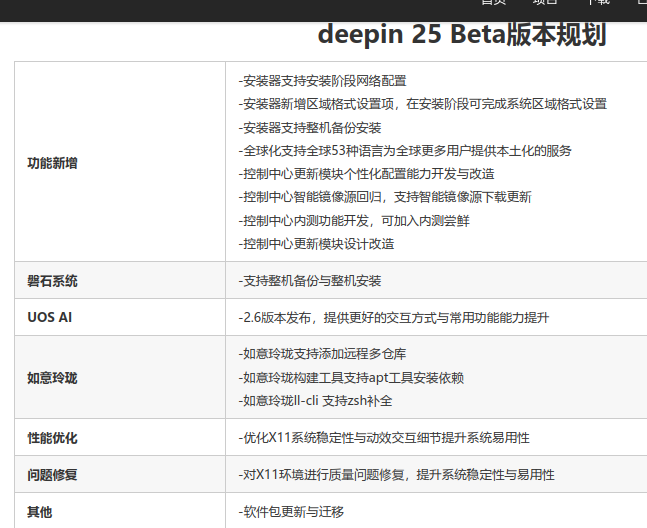Click the line 安装器支持整机备份安装
The height and width of the screenshot is (528, 647).
click(x=310, y=127)
